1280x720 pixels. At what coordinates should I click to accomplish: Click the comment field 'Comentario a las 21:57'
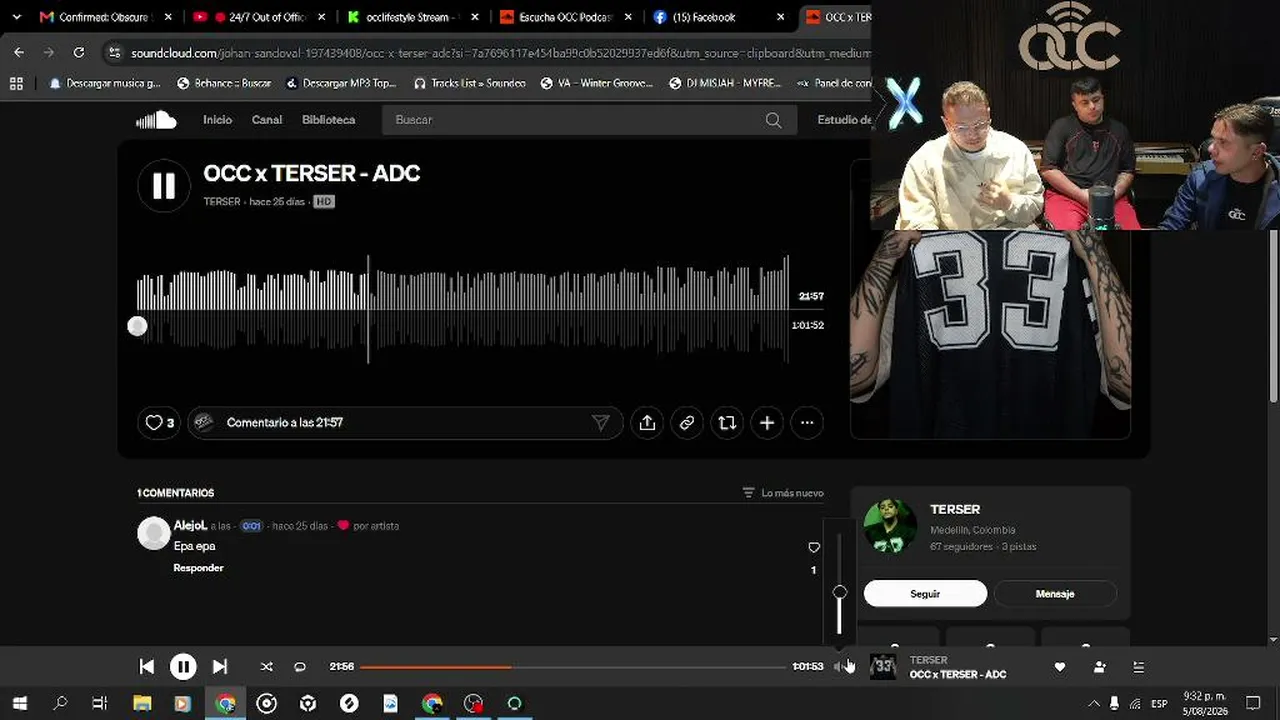click(x=405, y=423)
